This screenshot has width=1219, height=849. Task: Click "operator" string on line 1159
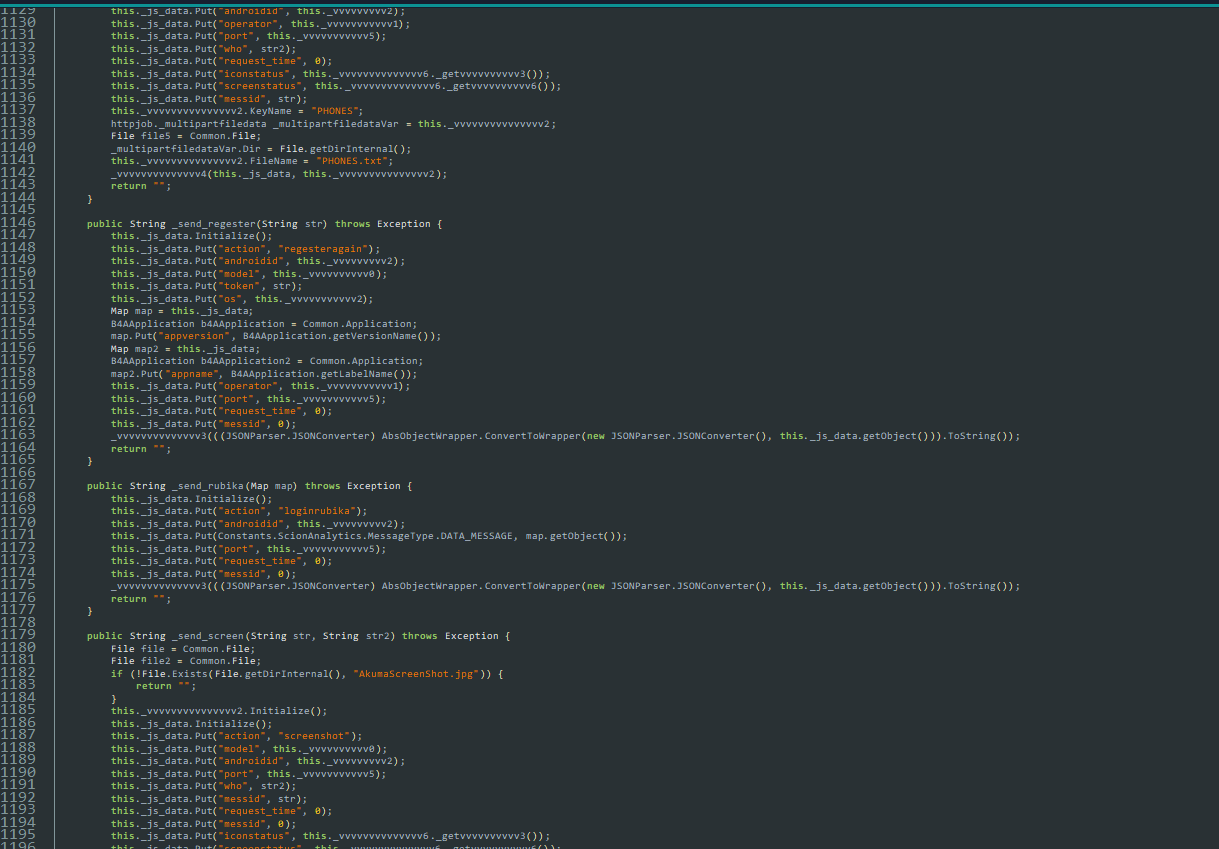248,386
